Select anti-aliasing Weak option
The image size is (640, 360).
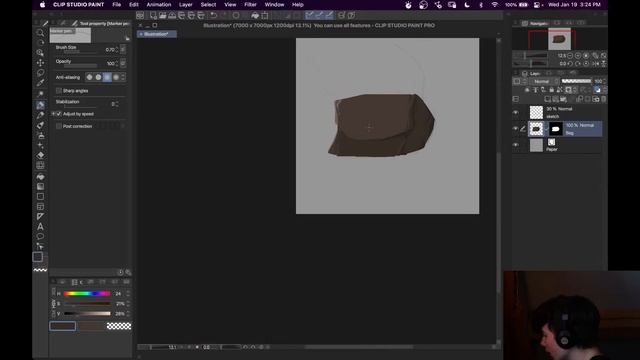(98, 77)
